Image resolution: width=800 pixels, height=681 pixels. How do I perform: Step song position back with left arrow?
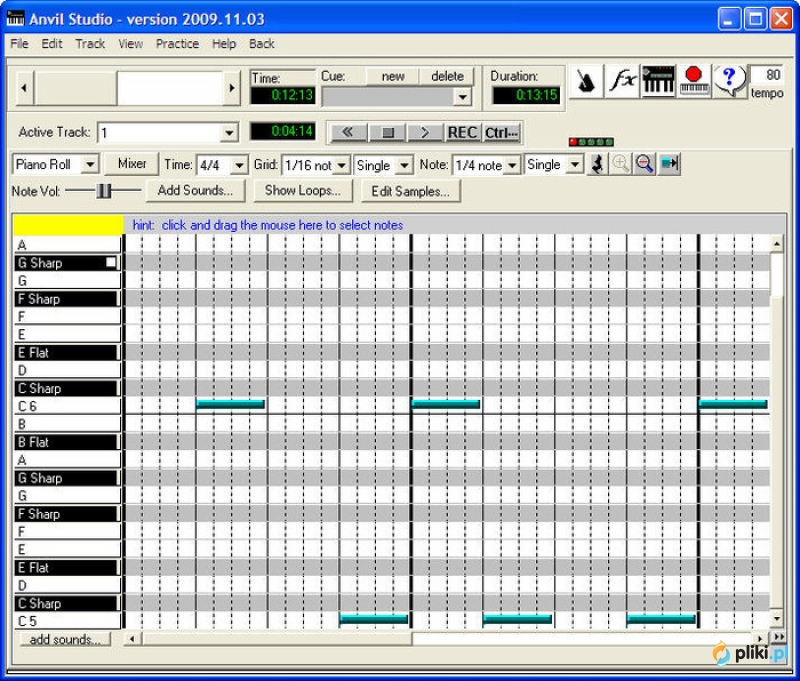[x=24, y=88]
